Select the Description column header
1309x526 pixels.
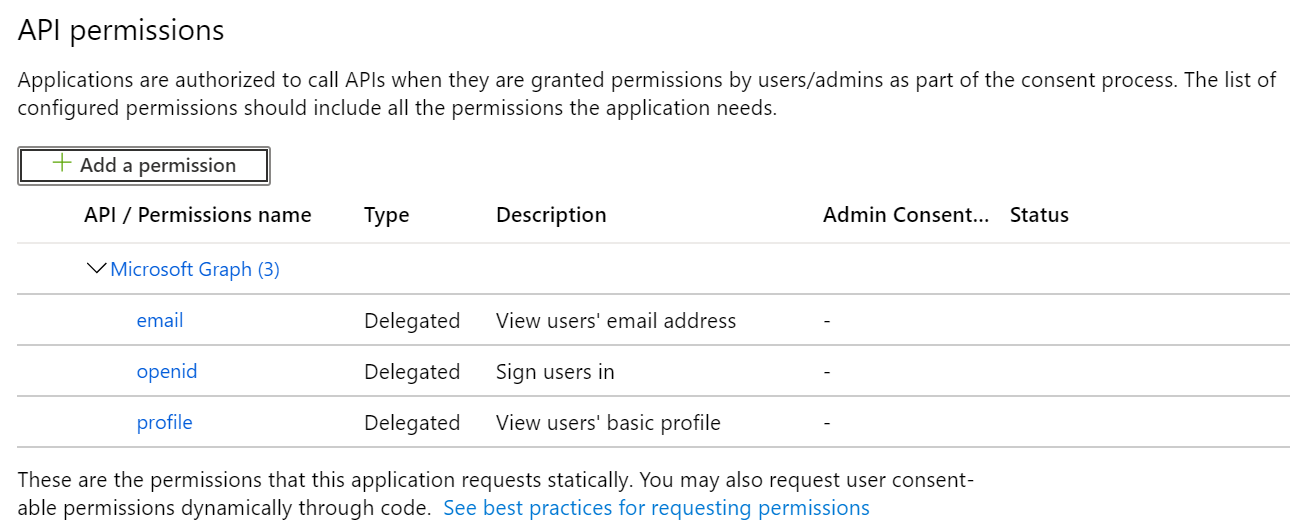[x=551, y=215]
